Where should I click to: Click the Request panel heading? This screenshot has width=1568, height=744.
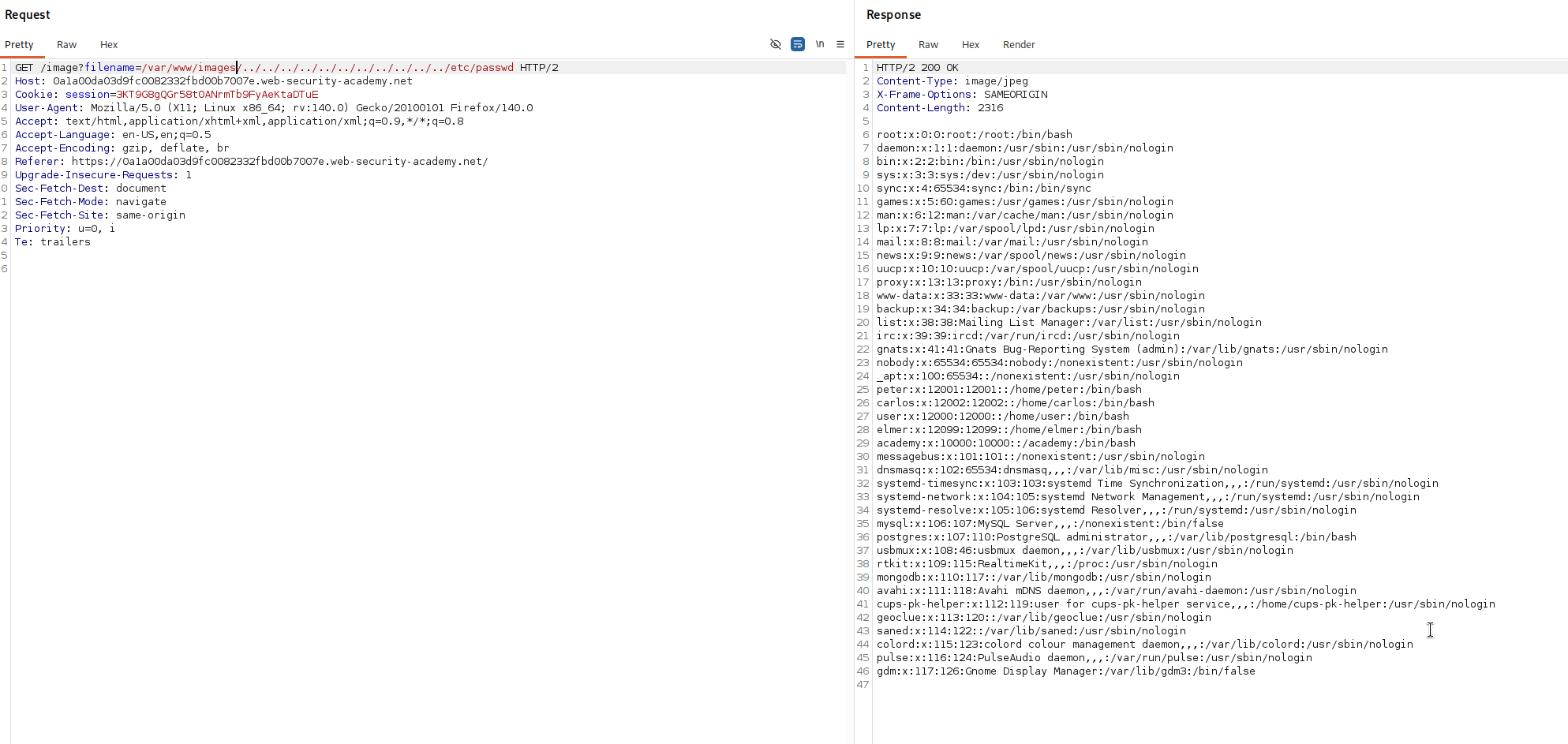(x=28, y=15)
